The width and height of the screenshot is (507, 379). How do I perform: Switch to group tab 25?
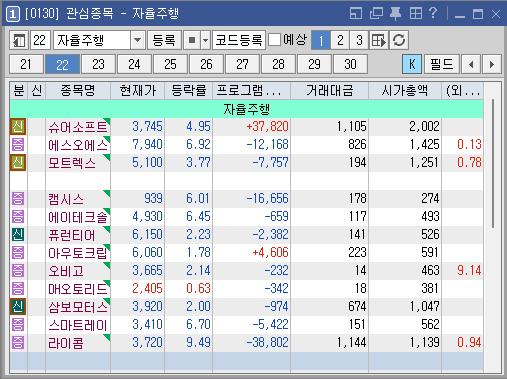point(170,64)
